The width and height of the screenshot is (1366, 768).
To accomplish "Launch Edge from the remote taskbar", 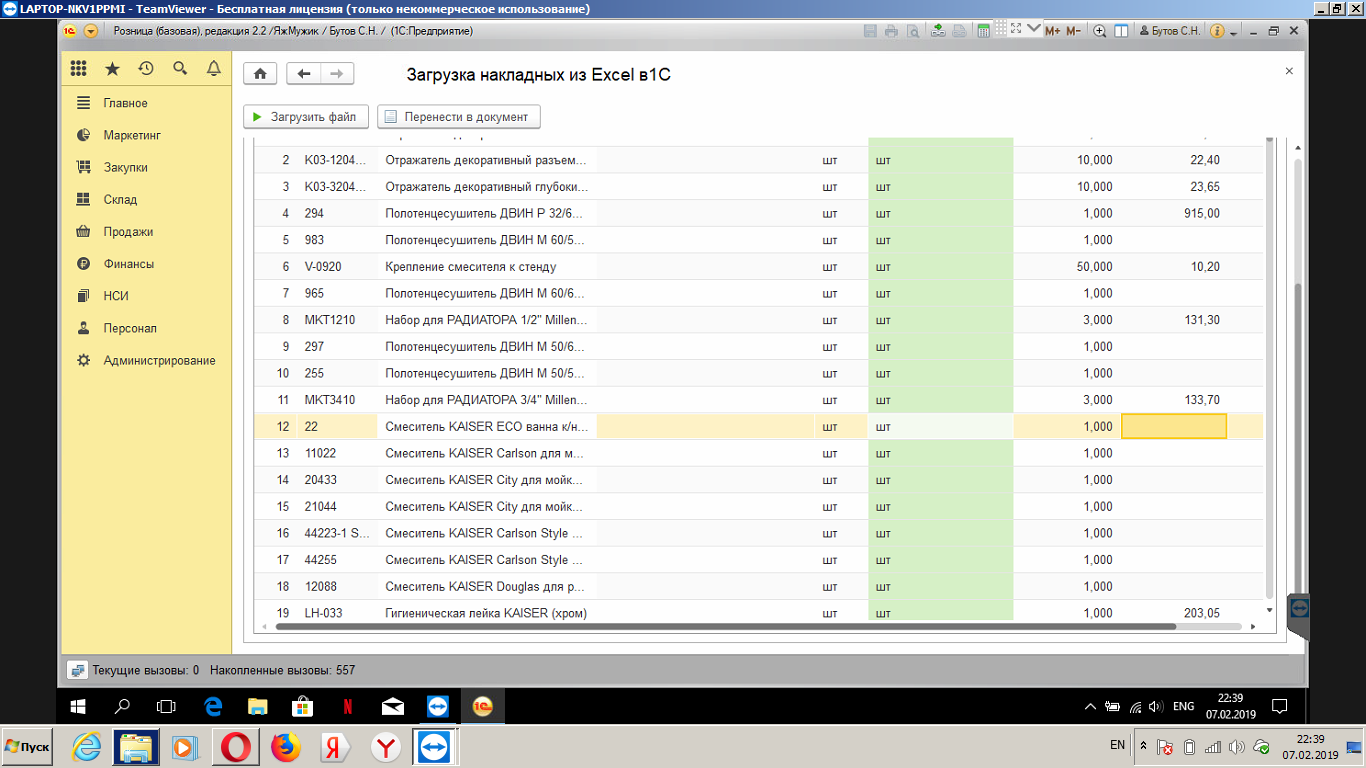I will 212,706.
